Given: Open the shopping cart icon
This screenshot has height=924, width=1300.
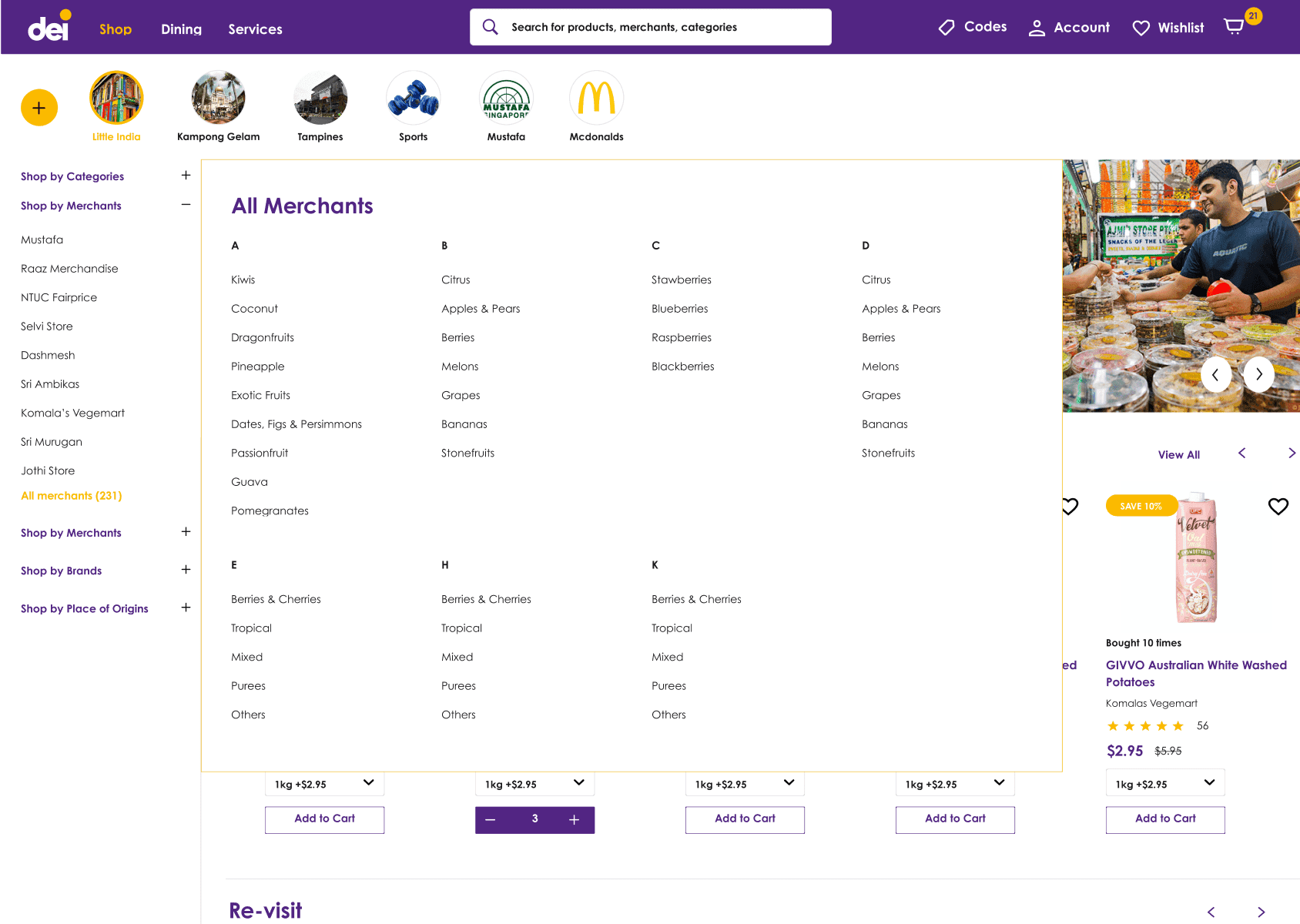Looking at the screenshot, I should click(1234, 27).
